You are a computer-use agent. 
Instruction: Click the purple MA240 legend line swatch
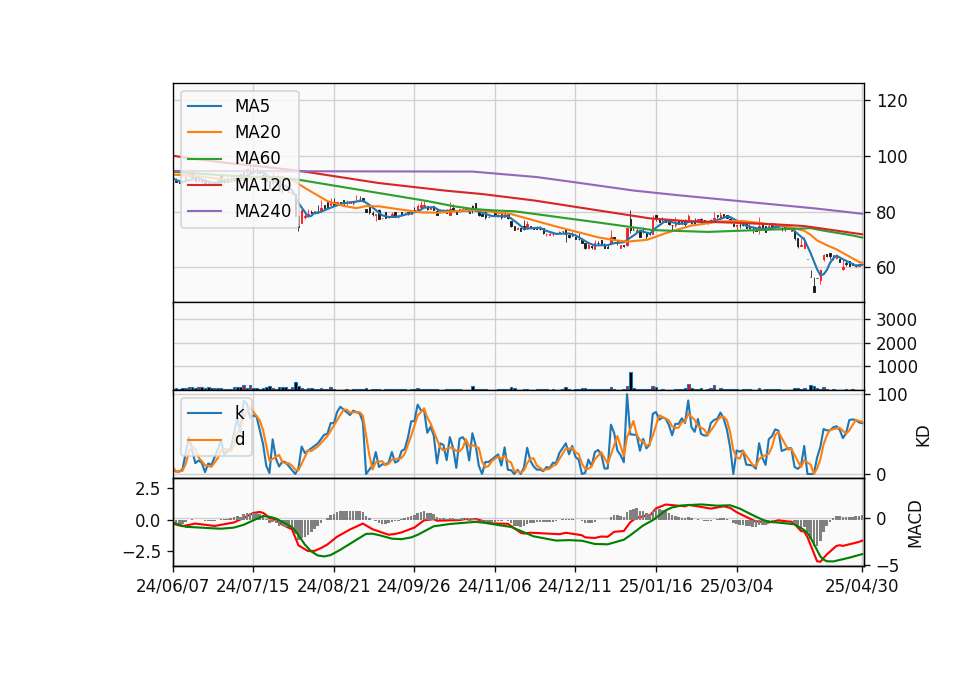[204, 211]
